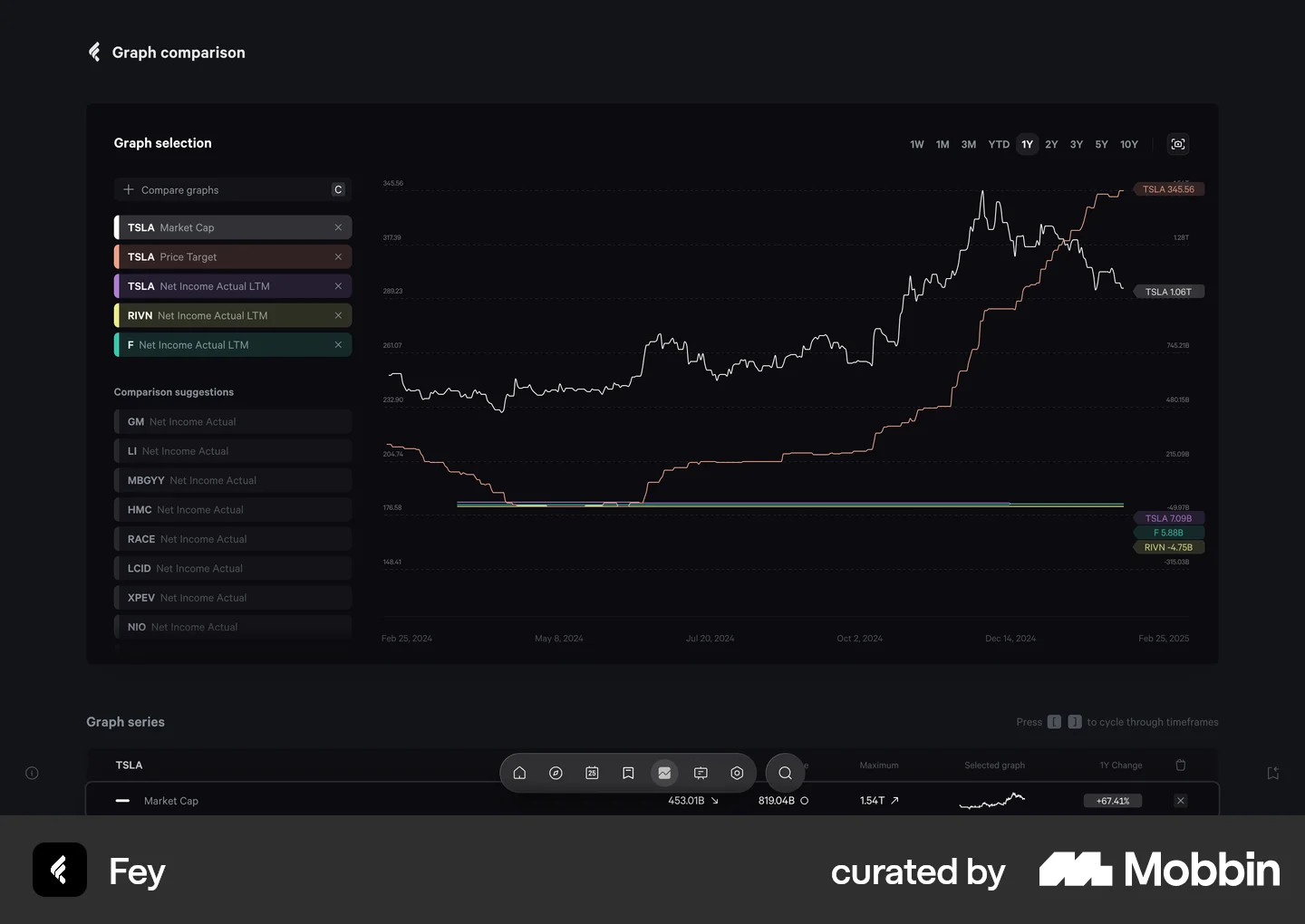
Task: Add NIO Net Income Actual suggestion
Action: pos(233,627)
